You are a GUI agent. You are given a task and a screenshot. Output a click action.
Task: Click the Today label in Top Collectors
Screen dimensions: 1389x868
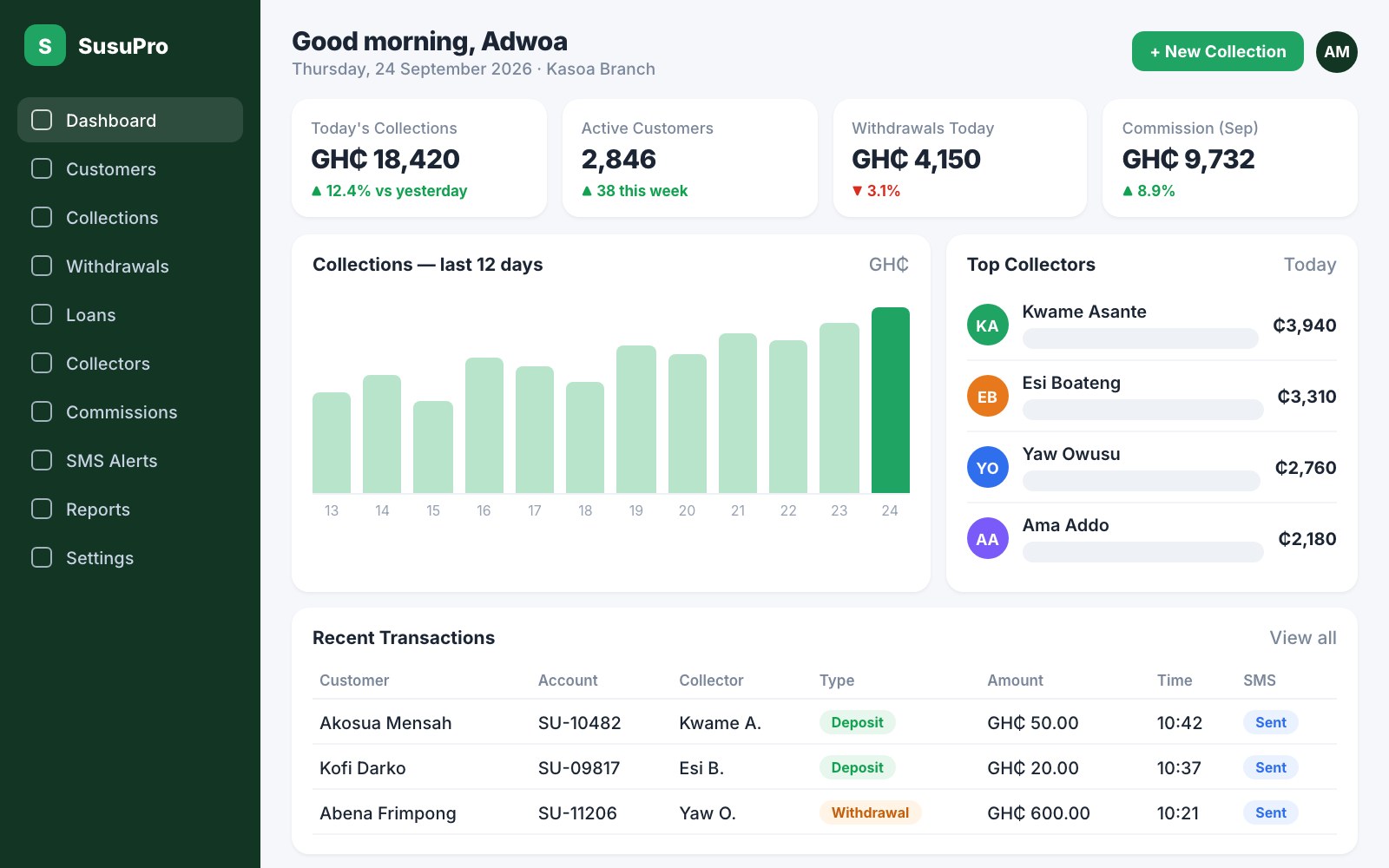(x=1310, y=265)
